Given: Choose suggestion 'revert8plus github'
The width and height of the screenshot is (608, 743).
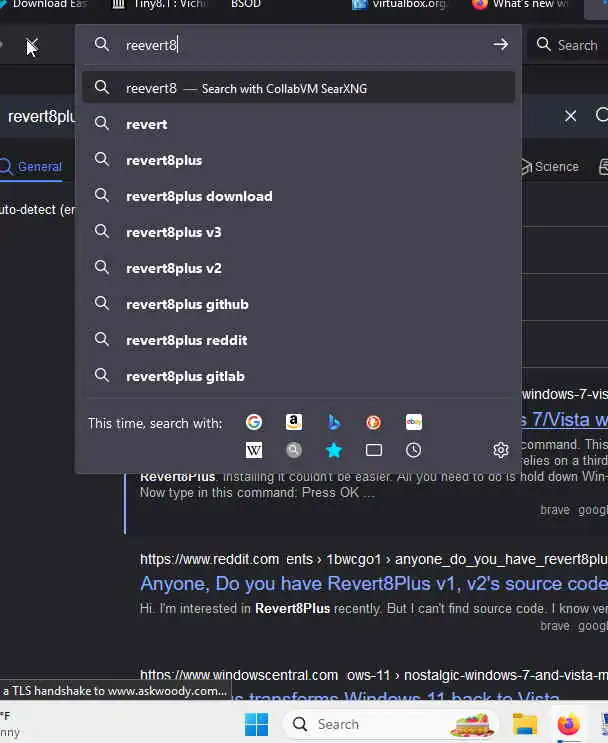Looking at the screenshot, I should coord(299,304).
